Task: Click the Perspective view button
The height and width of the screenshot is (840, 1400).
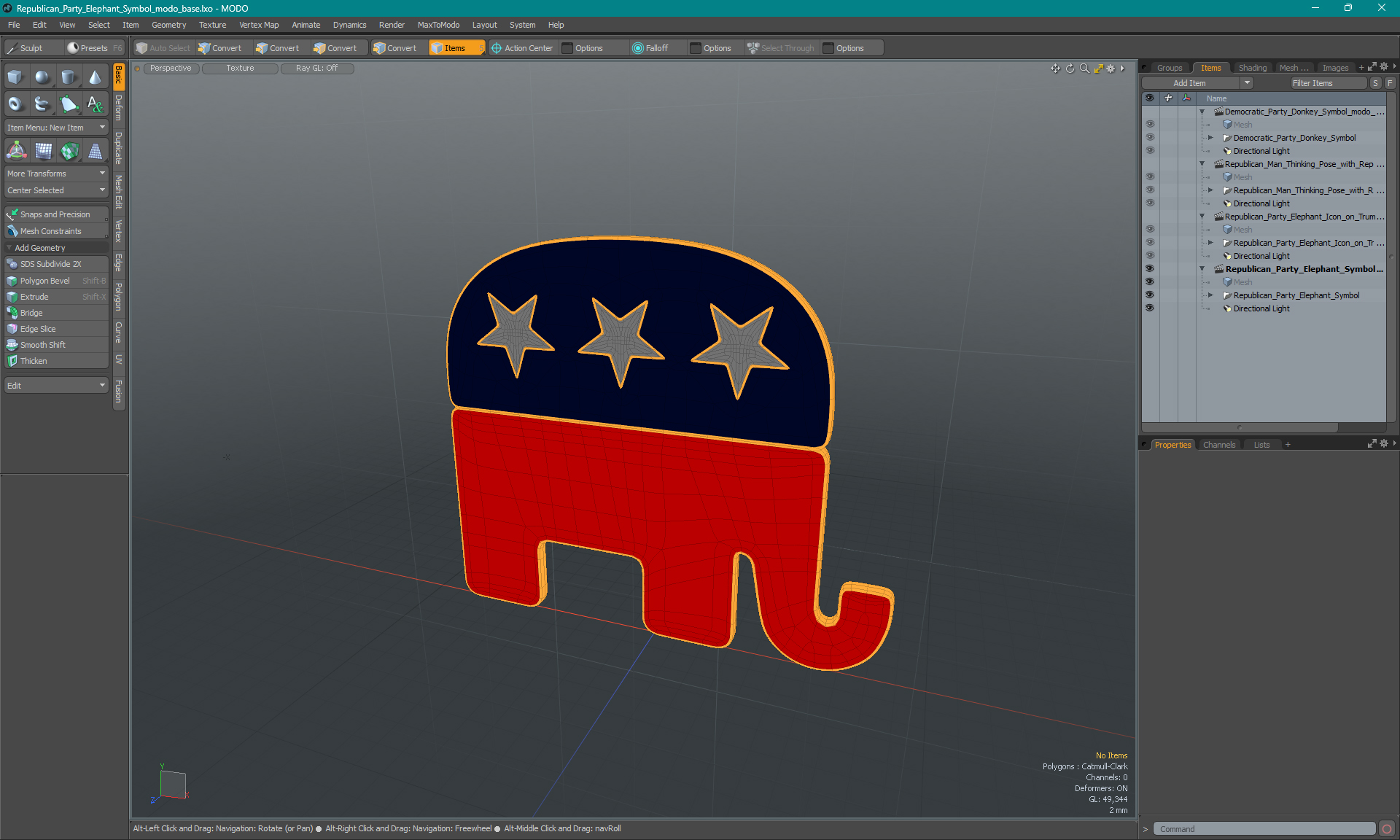Action: pos(171,69)
